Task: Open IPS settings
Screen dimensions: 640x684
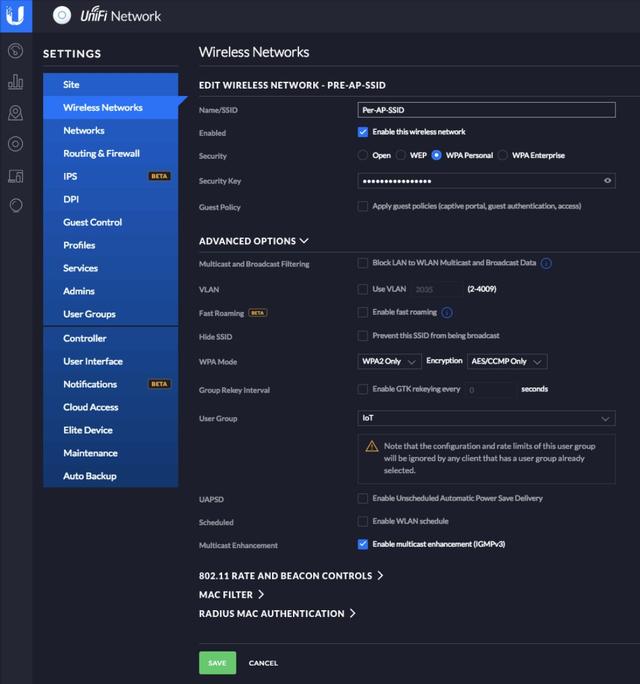Action: pyautogui.click(x=111, y=176)
